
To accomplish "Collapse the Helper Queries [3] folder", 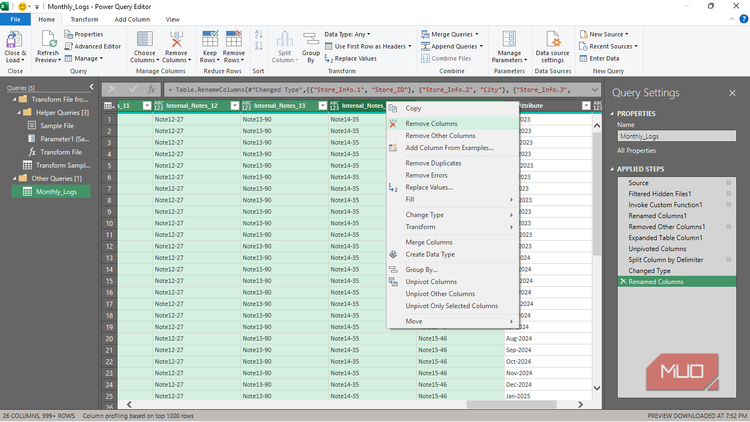I will 19,112.
